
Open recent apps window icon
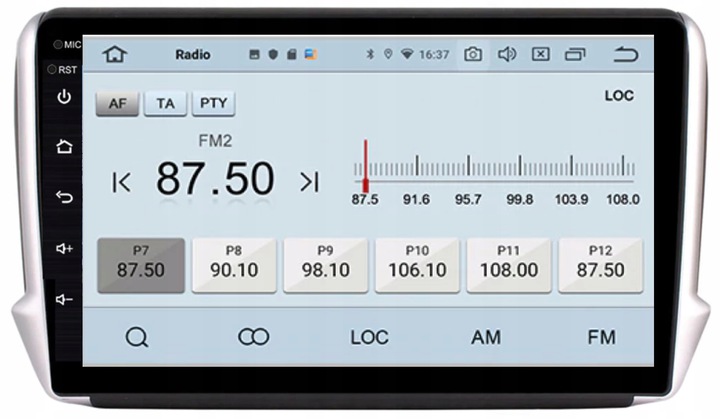click(574, 54)
